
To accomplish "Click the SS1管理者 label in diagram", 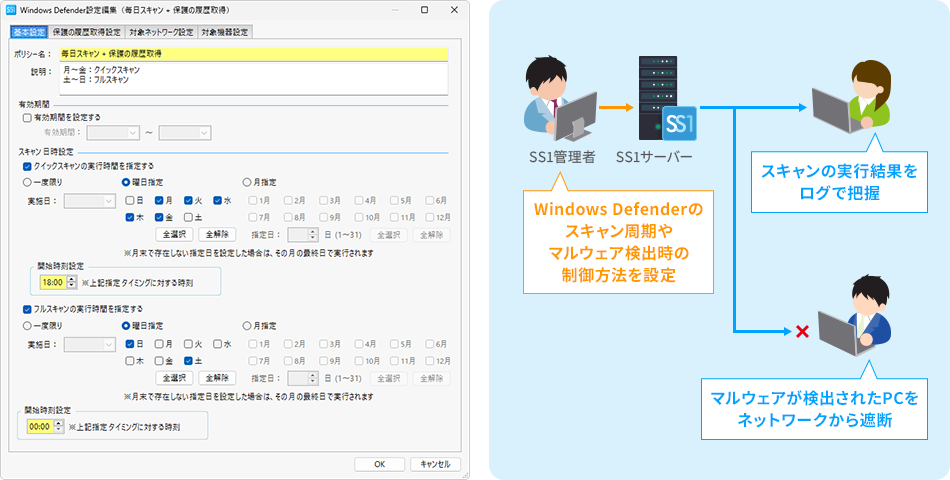I will (x=562, y=158).
